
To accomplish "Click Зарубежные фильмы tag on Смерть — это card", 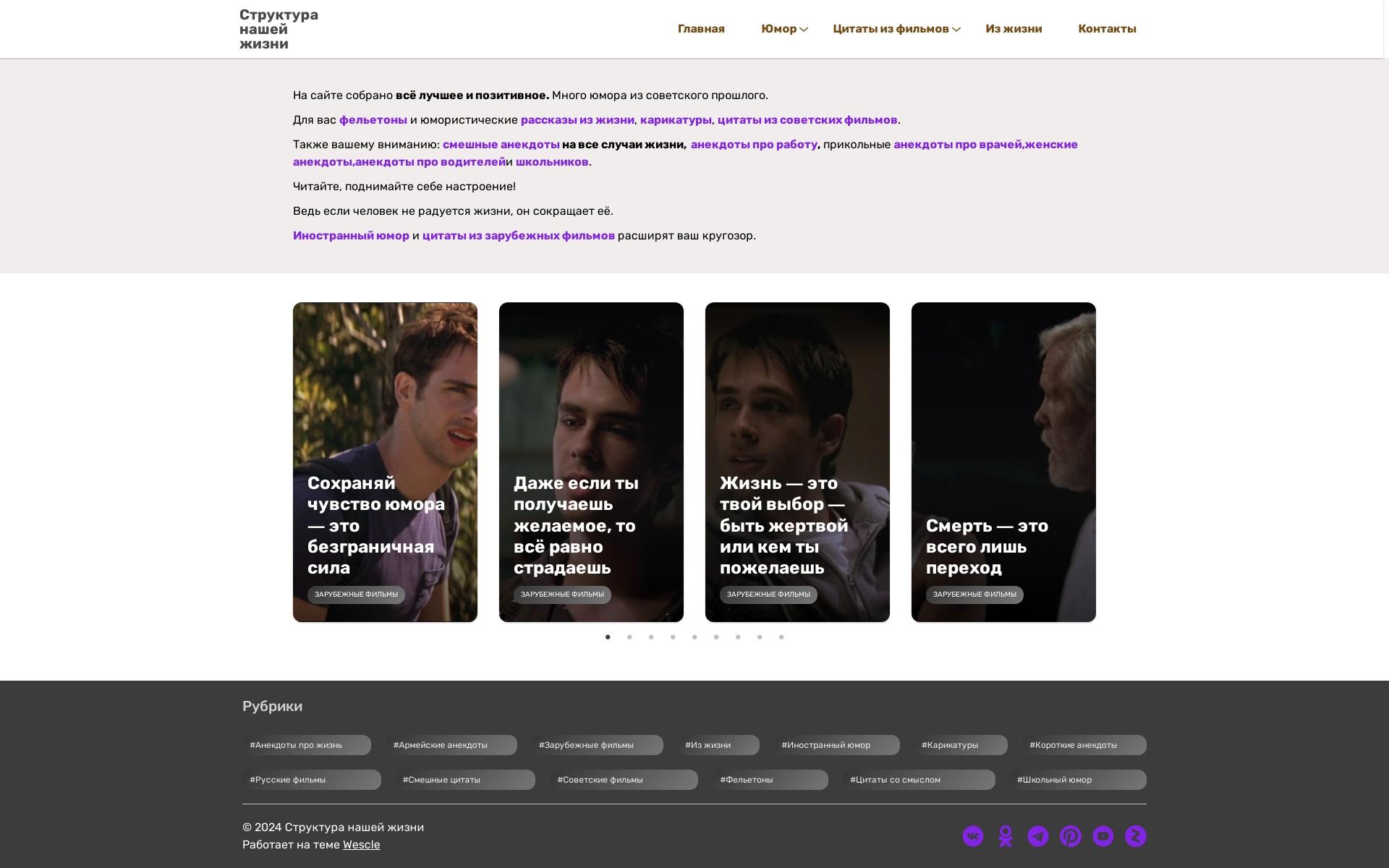I will click(974, 595).
